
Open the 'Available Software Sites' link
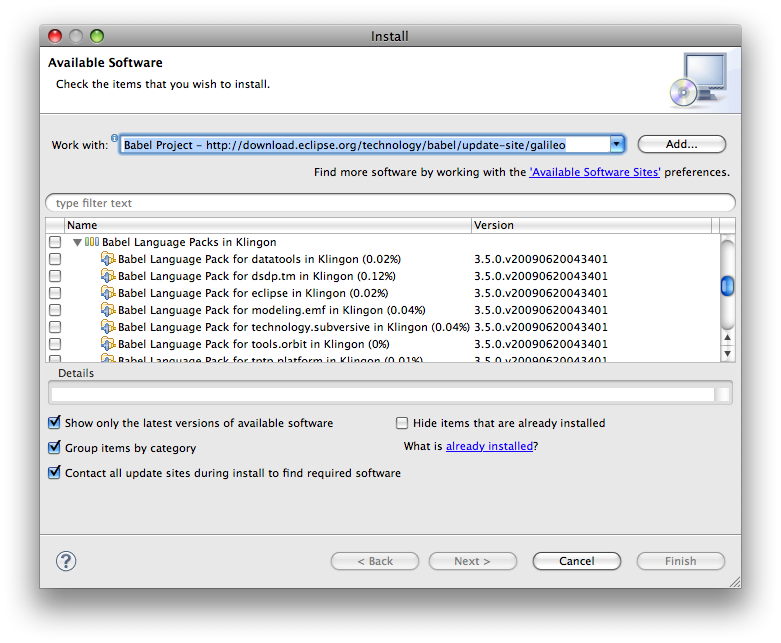pos(595,172)
